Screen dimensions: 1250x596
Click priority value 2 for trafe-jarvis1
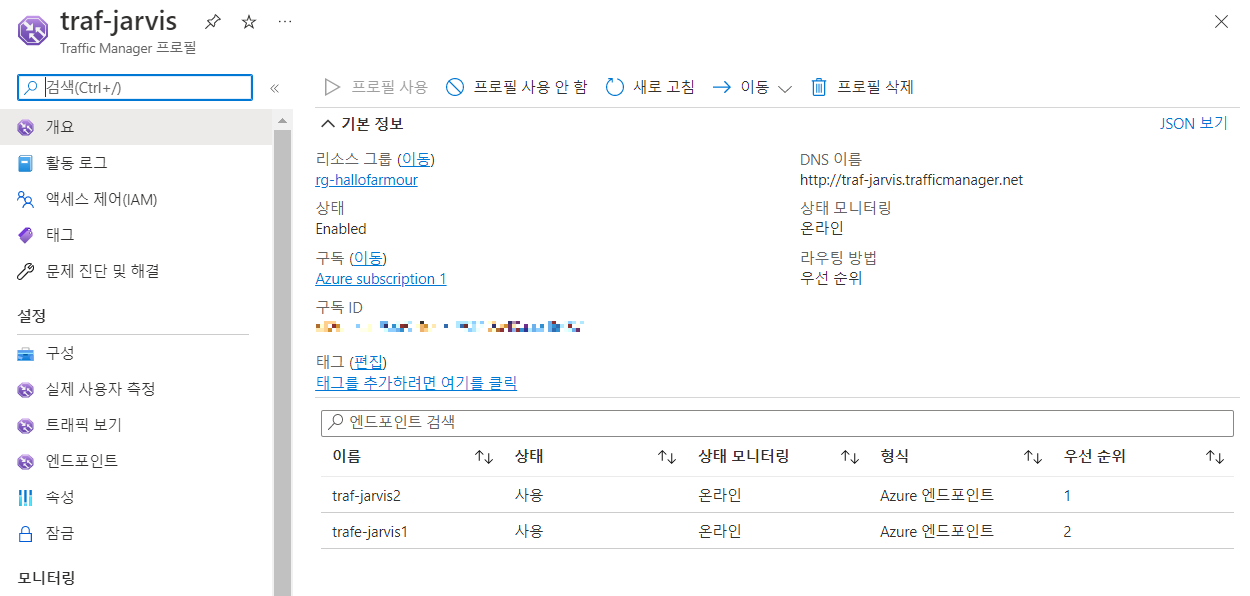coord(1067,532)
